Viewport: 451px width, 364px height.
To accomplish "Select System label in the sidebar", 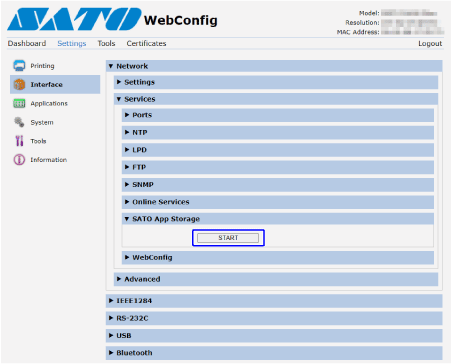I will click(x=42, y=122).
